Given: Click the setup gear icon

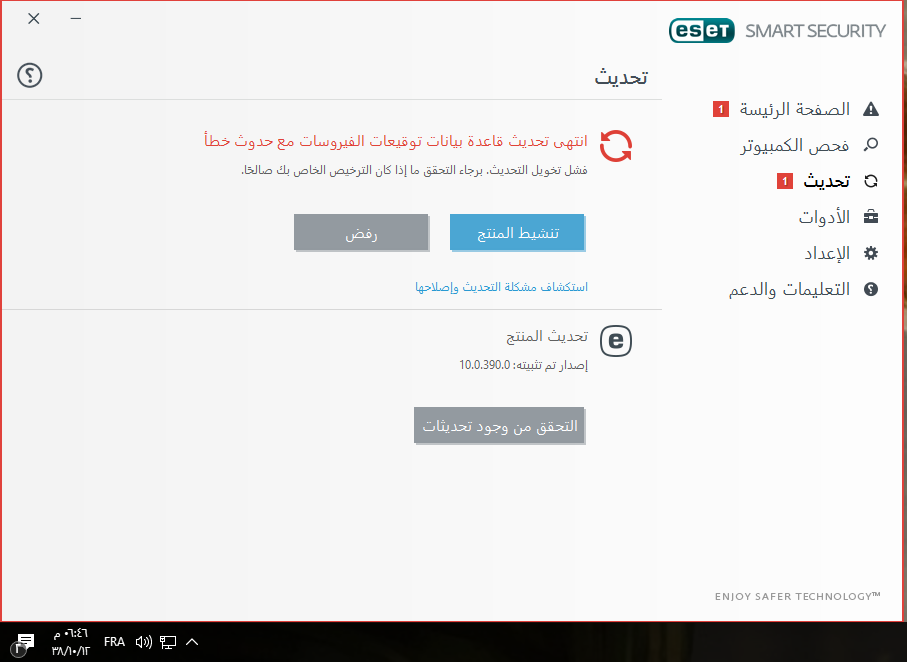Looking at the screenshot, I should pos(871,253).
